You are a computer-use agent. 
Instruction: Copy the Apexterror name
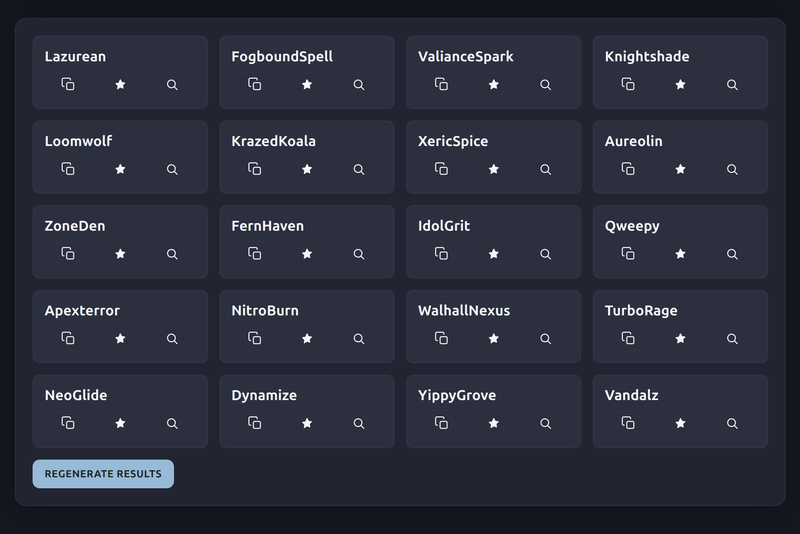[68, 338]
